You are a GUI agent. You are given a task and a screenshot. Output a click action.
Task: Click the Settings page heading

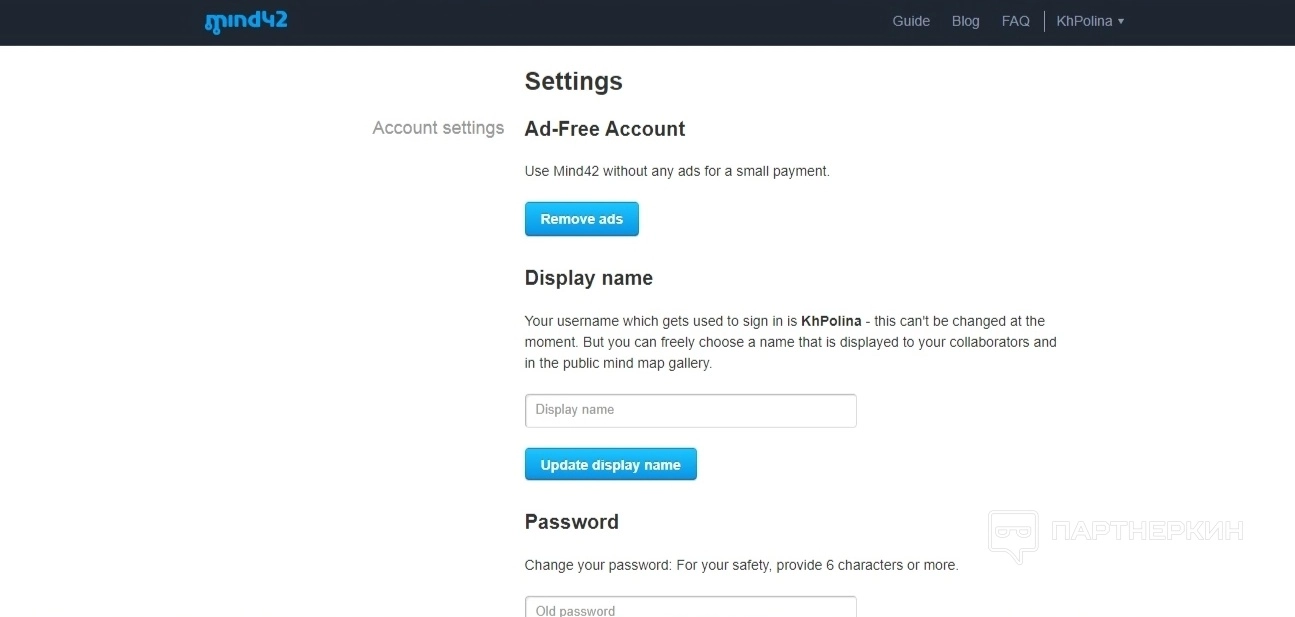(x=573, y=81)
